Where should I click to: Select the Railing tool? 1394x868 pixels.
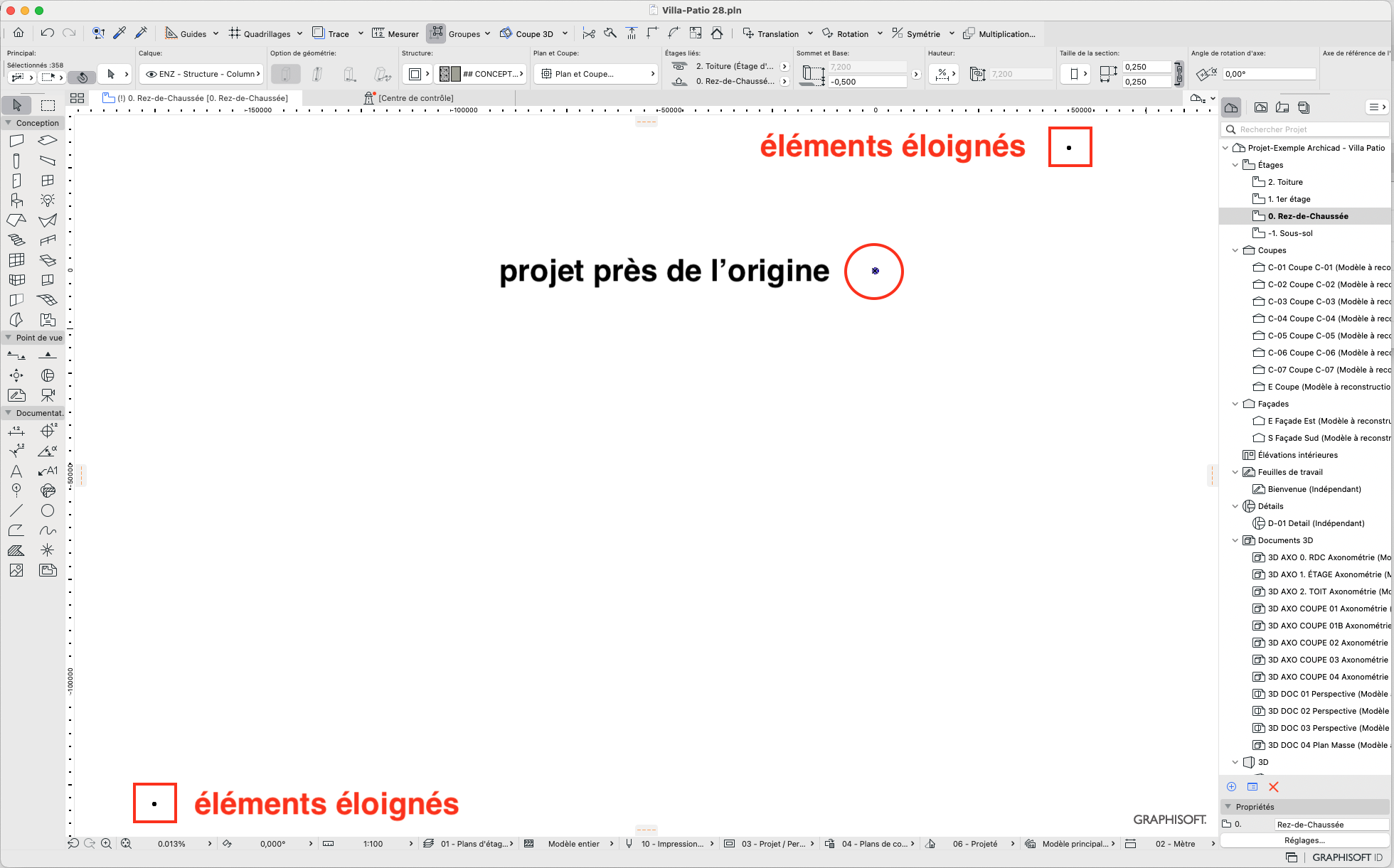coord(48,240)
